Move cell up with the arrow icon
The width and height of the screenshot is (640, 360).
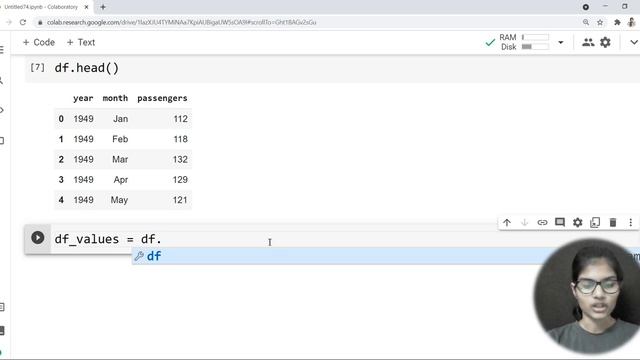[x=507, y=222]
